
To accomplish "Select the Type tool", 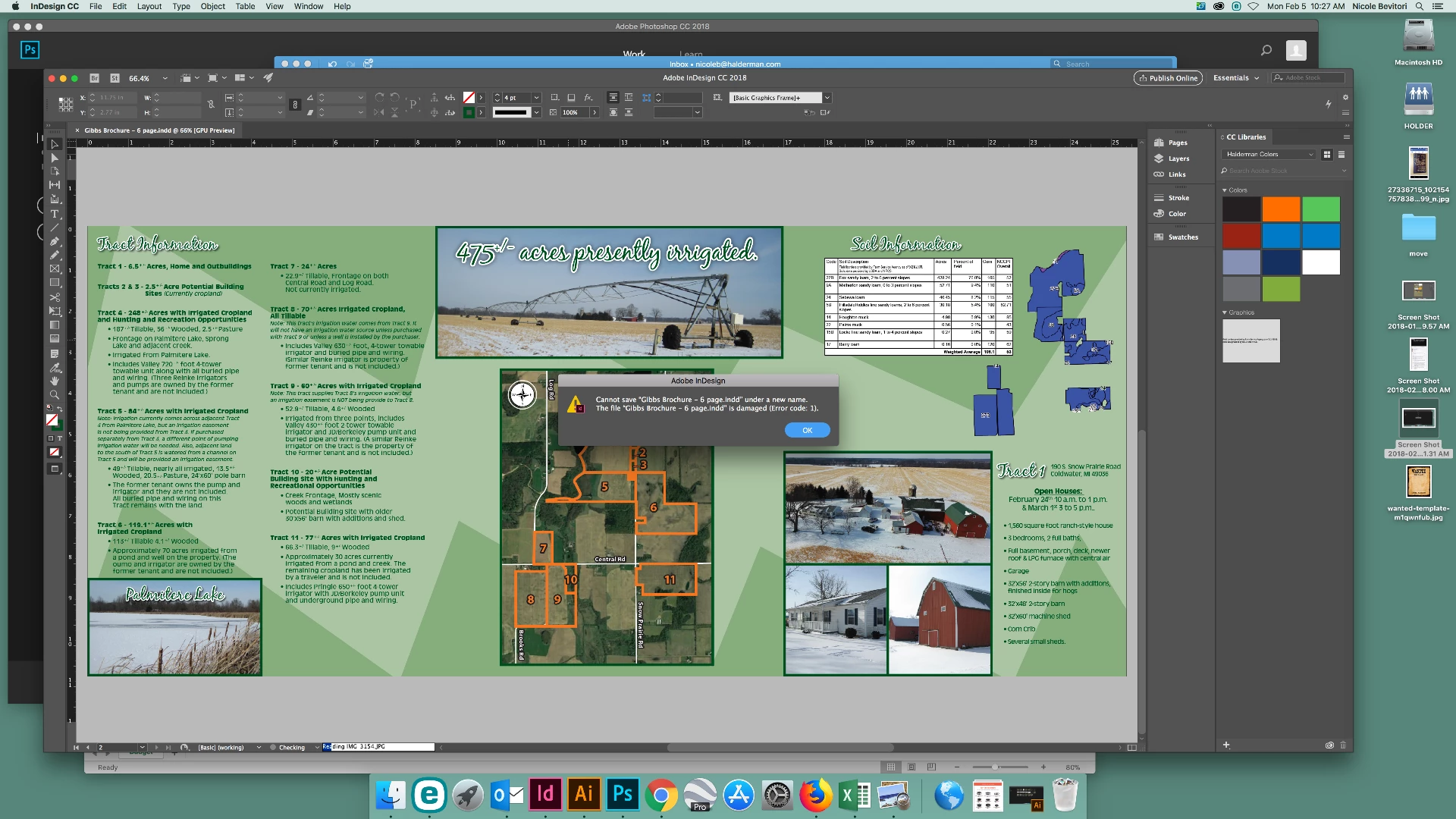I will [x=55, y=214].
